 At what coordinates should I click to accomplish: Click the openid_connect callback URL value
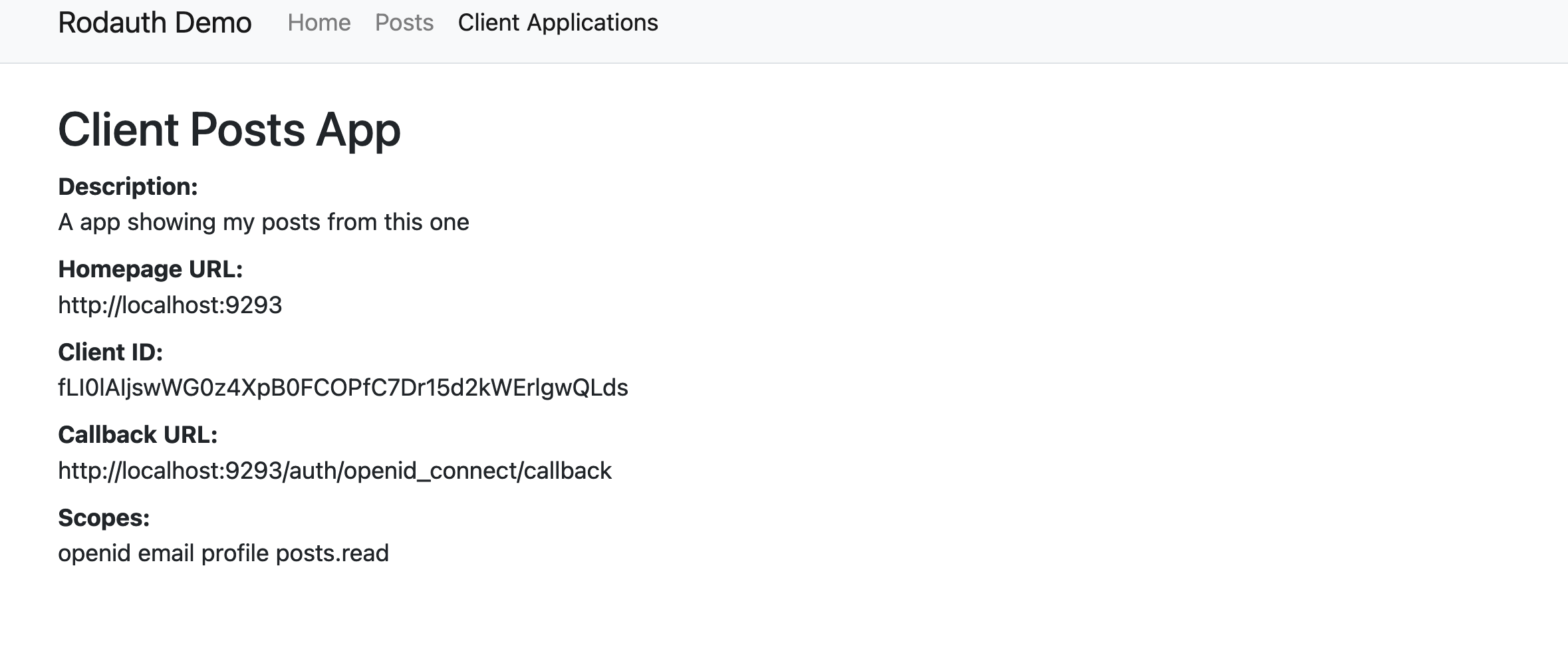334,471
